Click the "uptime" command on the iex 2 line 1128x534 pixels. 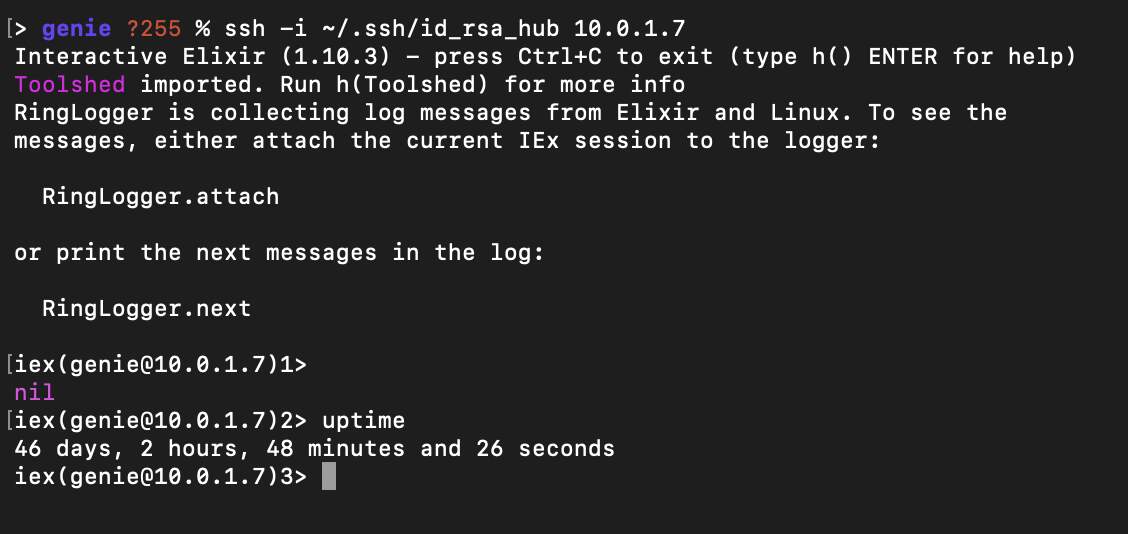(363, 420)
